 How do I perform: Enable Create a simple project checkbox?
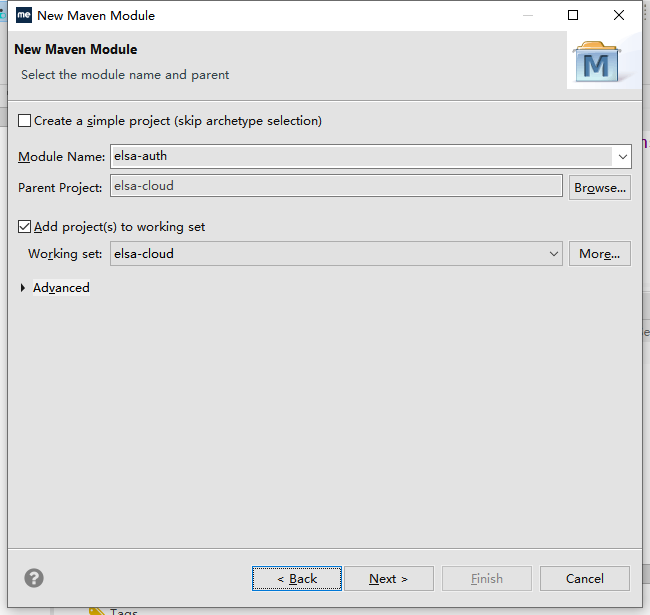[24, 121]
